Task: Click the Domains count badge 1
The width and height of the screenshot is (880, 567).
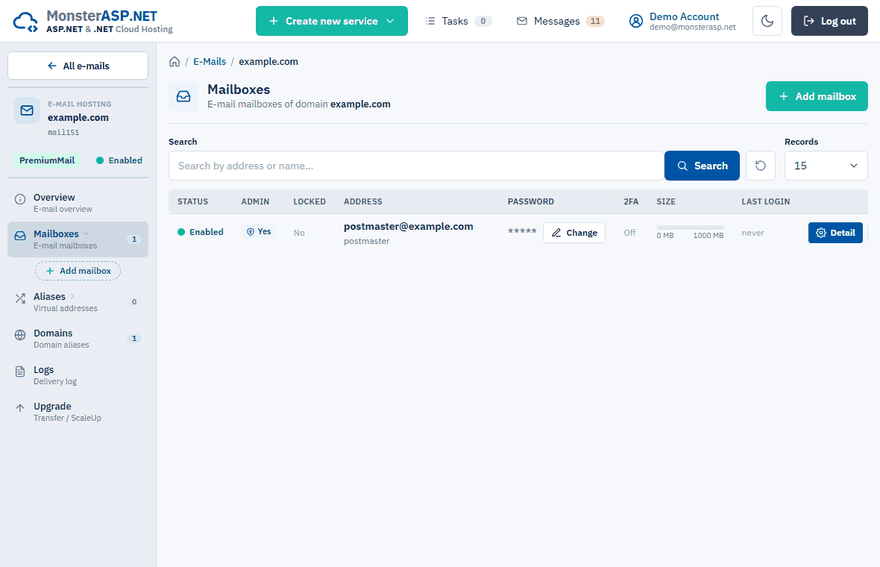Action: (134, 339)
